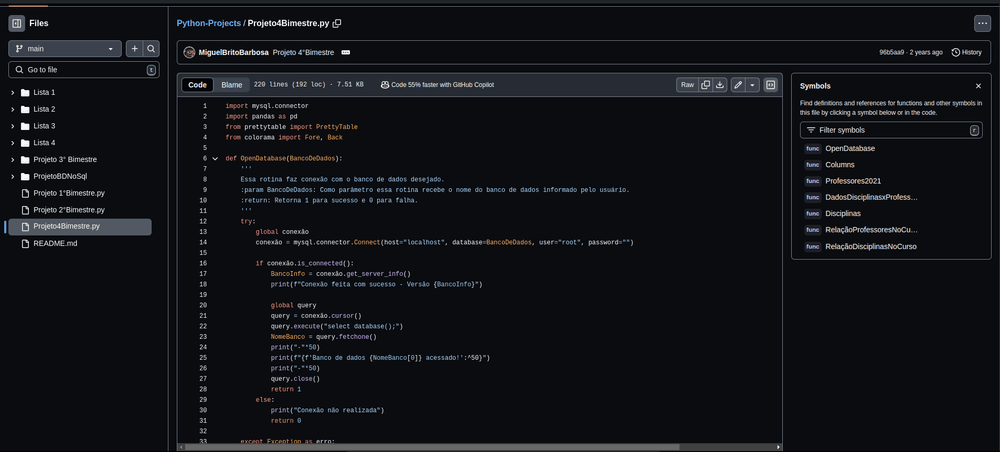Open Projeto 3° Bimestre folder

[x=65, y=159]
